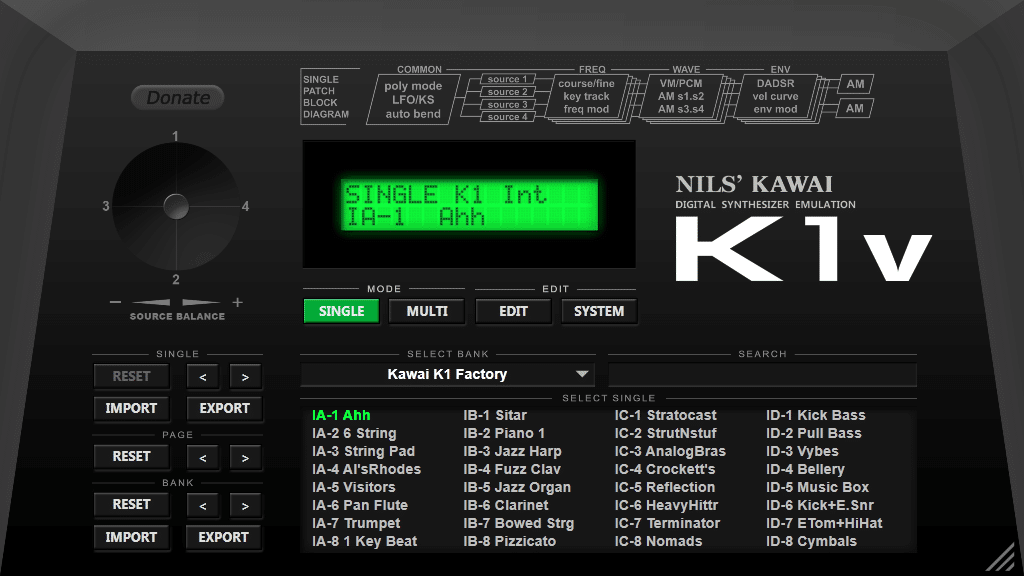This screenshot has width=1024, height=576.
Task: Select patch IB-7 Bowed Strg
Action: (x=519, y=523)
